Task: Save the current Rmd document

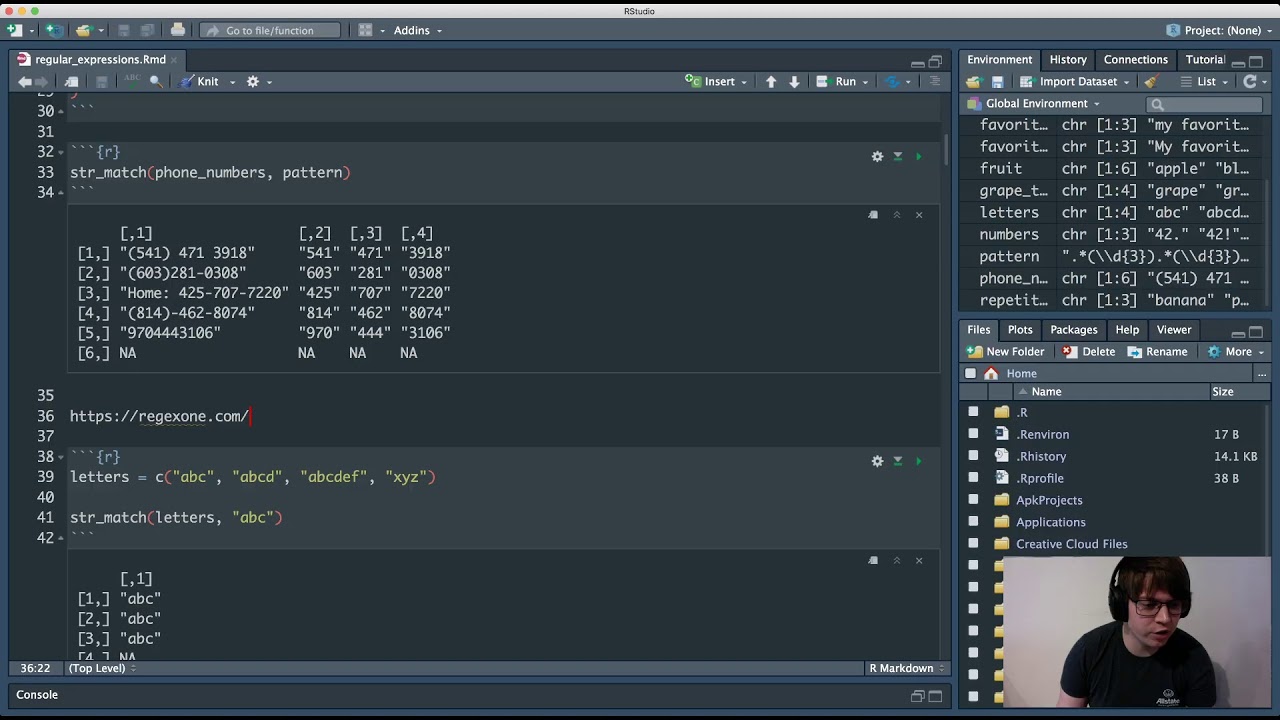Action: pyautogui.click(x=101, y=81)
